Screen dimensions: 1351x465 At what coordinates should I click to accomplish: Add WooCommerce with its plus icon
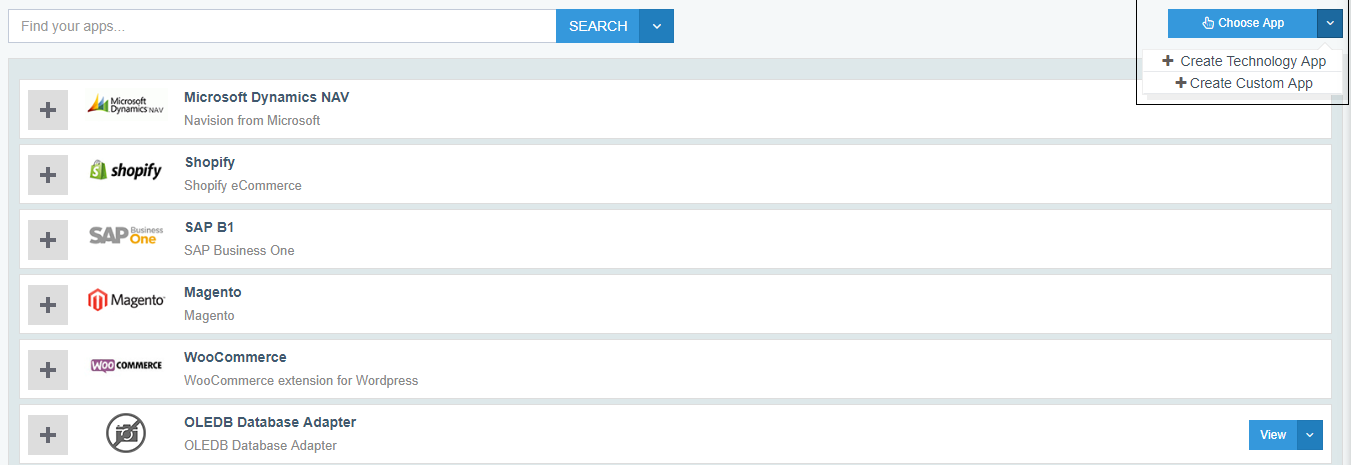[x=47, y=370]
